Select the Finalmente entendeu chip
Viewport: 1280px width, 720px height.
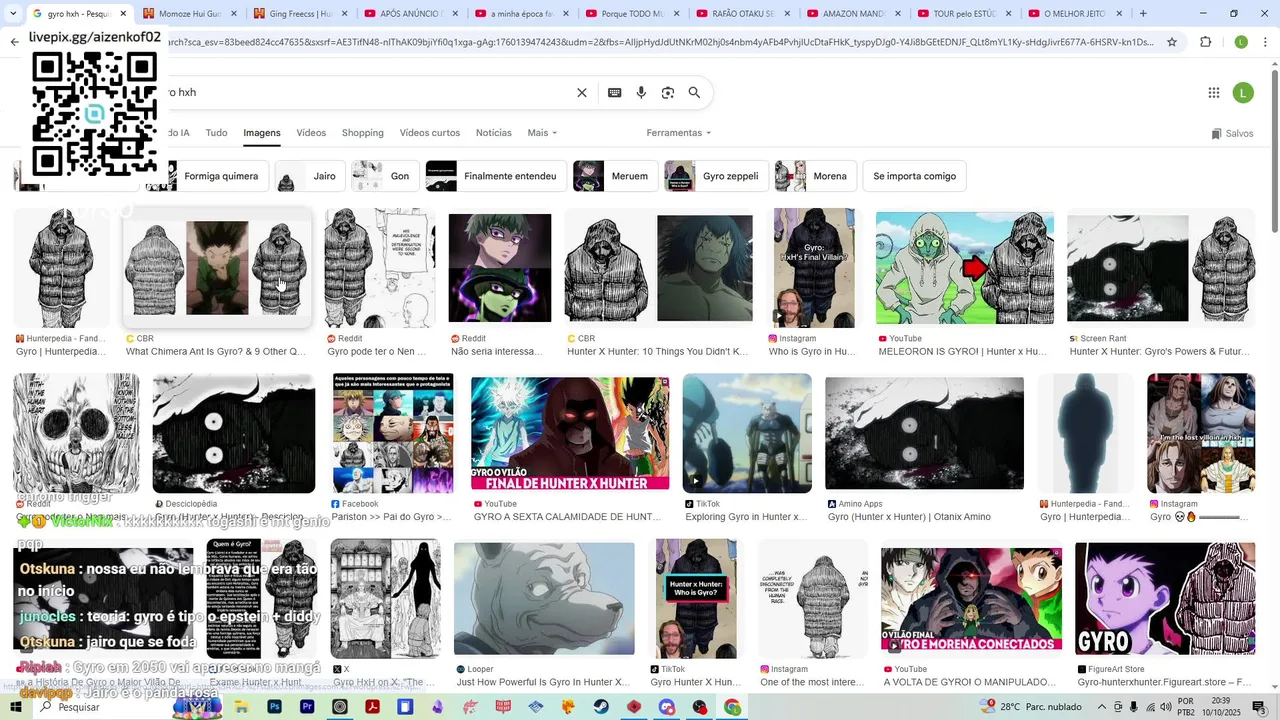496,176
